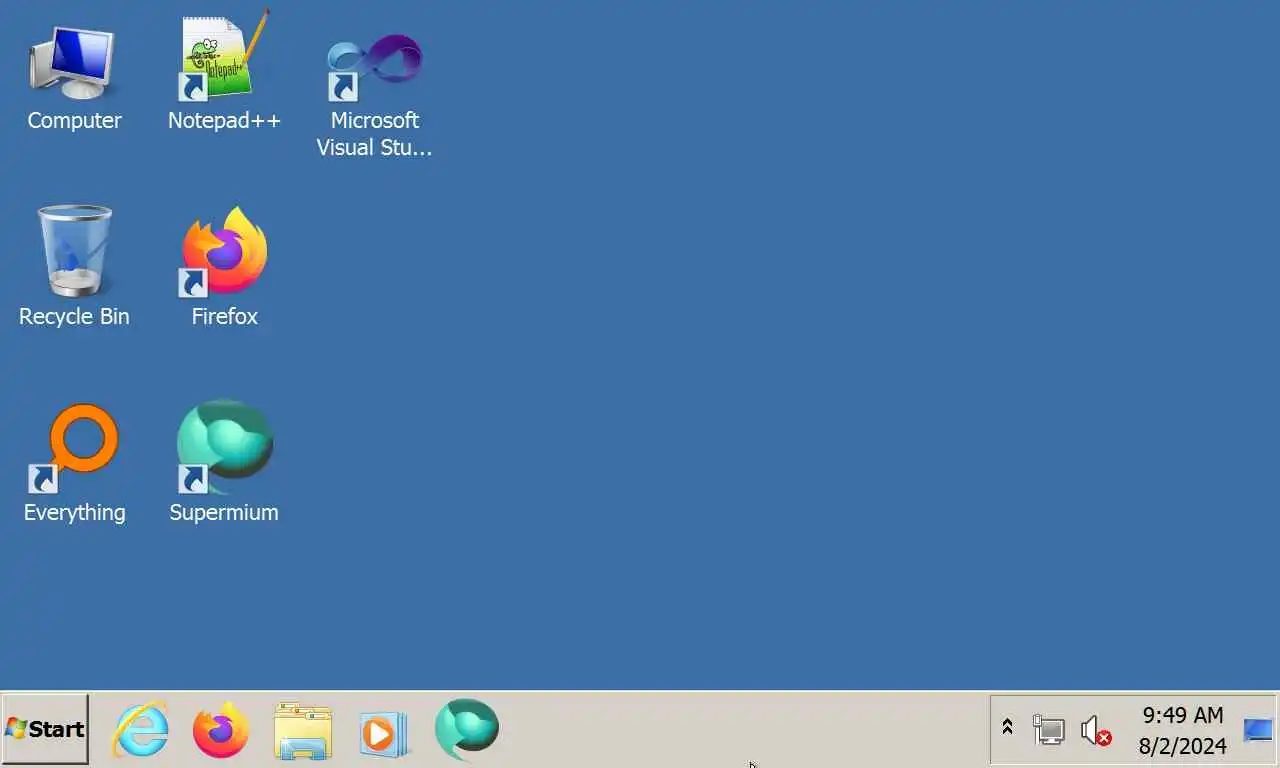Open Windows Media Player from taskbar

tap(384, 732)
